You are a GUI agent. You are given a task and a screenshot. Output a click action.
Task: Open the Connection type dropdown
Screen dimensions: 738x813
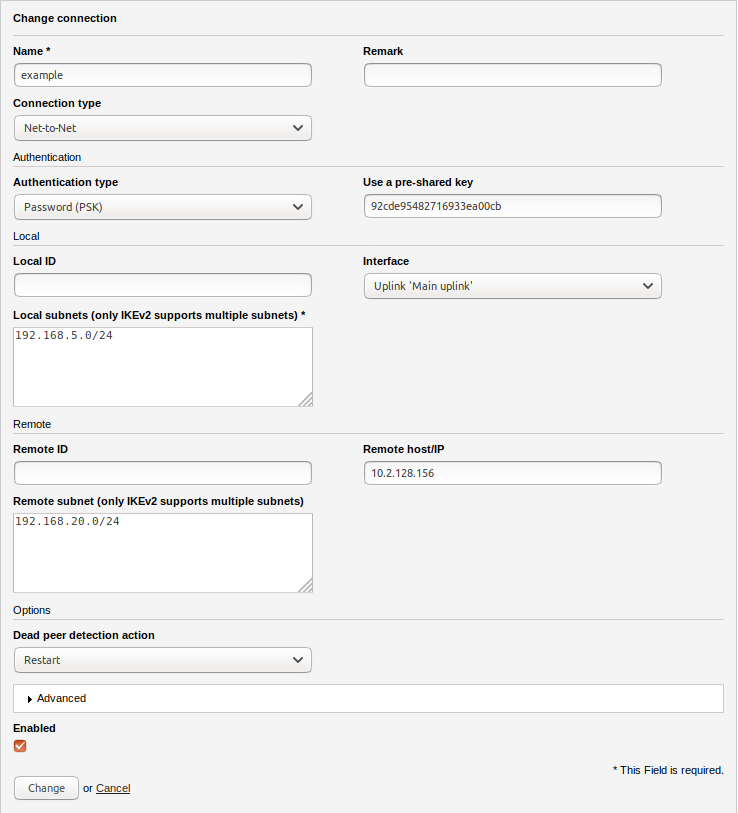[162, 128]
